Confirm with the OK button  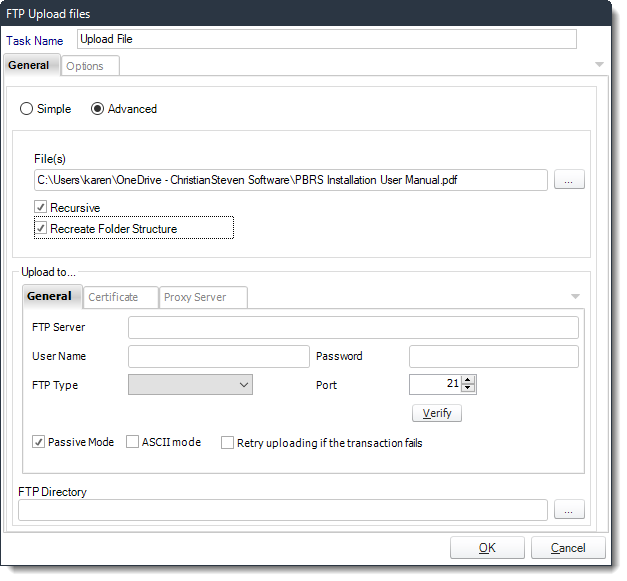[x=487, y=547]
